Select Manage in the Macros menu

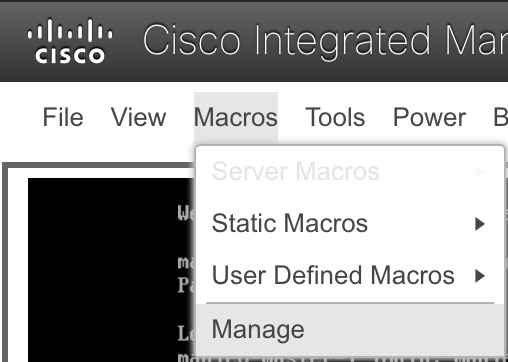click(x=350, y=329)
